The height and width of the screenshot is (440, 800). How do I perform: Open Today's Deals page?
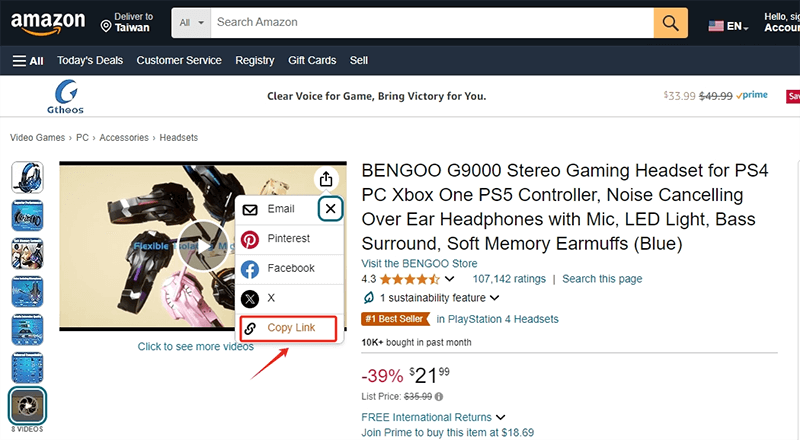tap(90, 61)
